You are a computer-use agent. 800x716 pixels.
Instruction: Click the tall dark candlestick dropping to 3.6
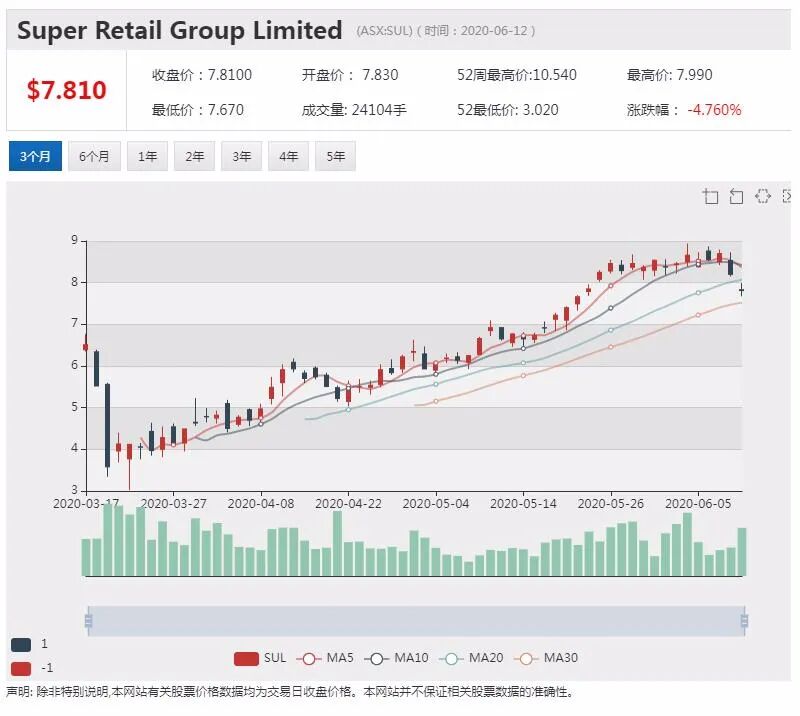[107, 426]
